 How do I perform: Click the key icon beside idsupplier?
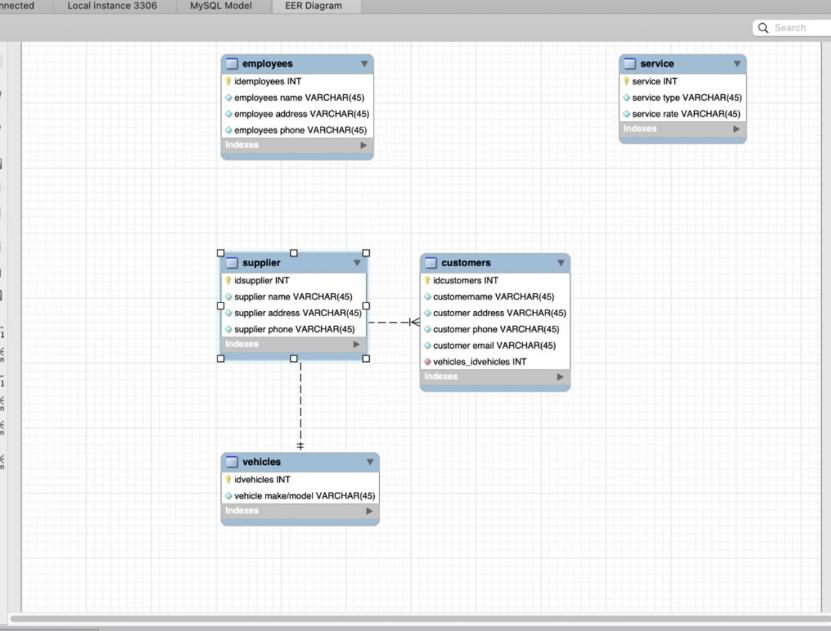[229, 280]
